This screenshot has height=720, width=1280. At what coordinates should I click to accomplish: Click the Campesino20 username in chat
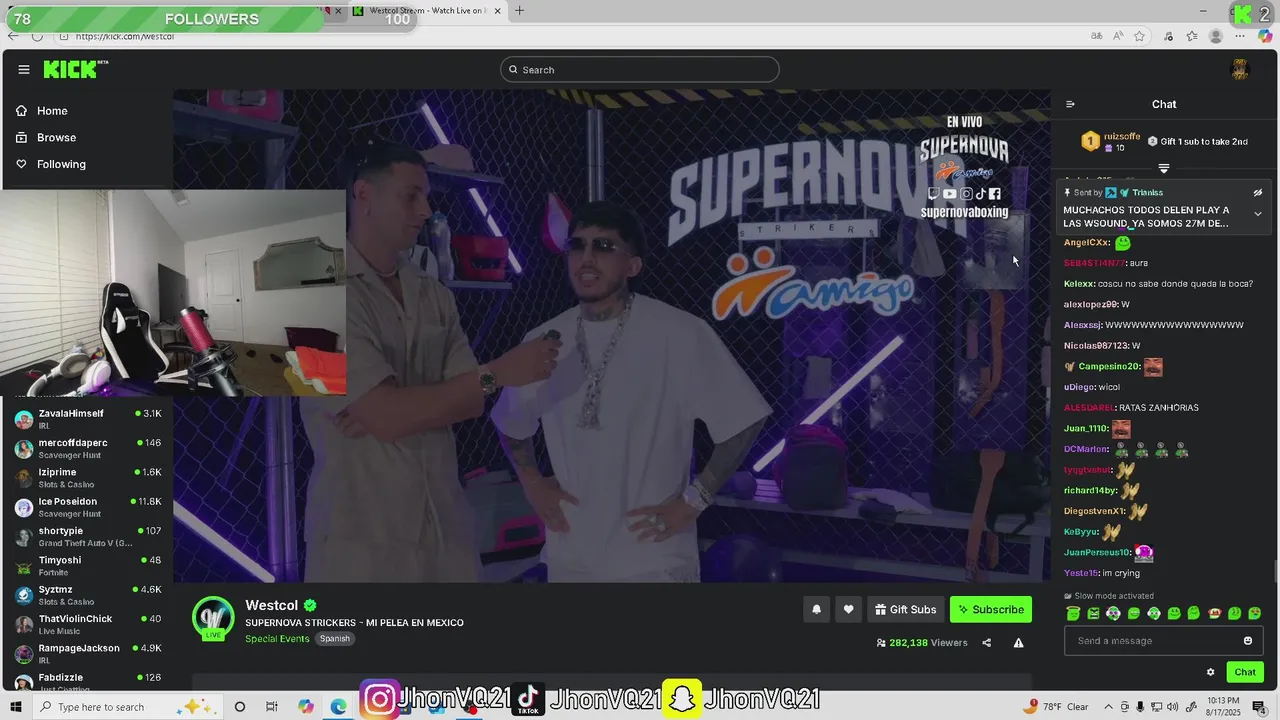tap(1109, 367)
